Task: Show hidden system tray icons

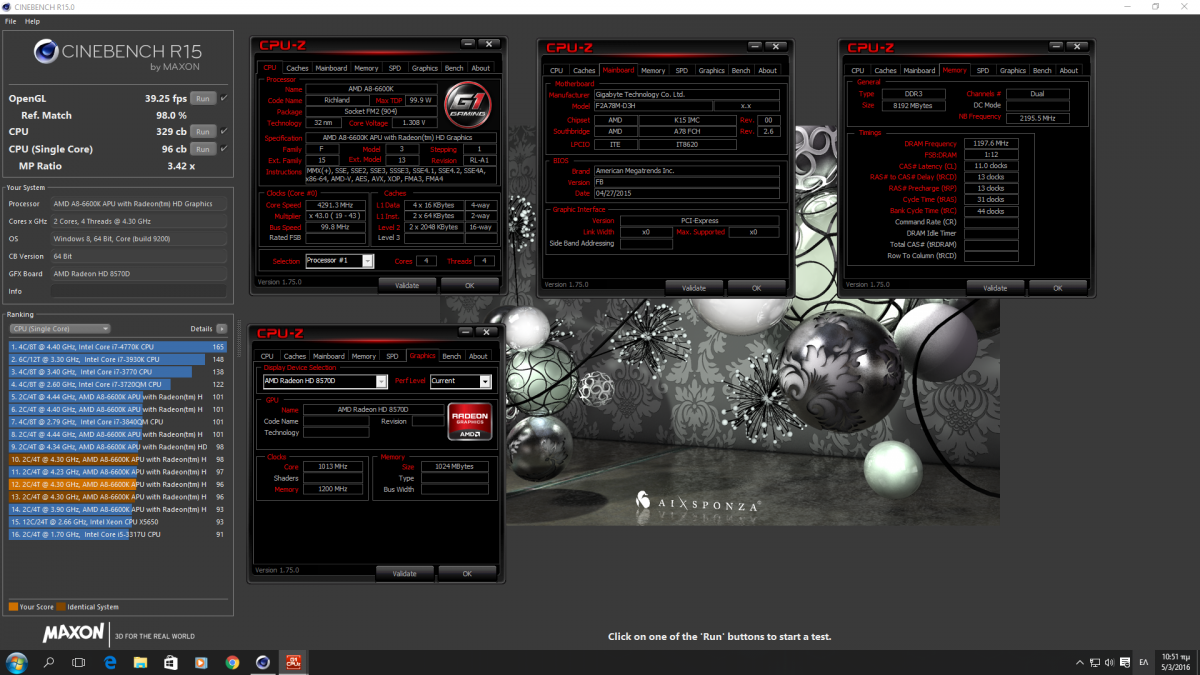Action: (1078, 662)
